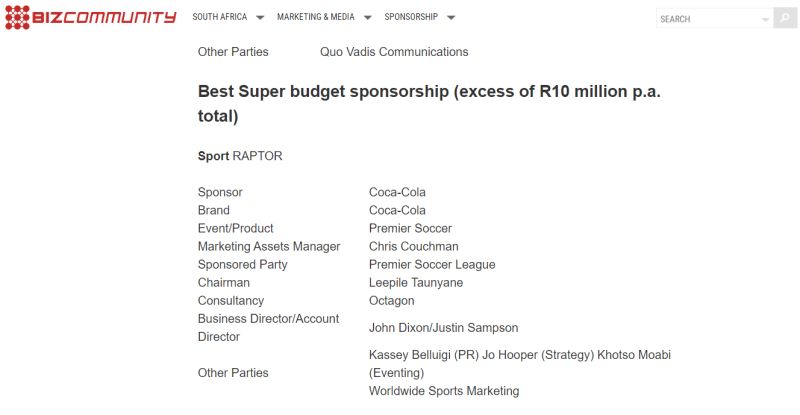Click inside the Search input field

tap(708, 18)
